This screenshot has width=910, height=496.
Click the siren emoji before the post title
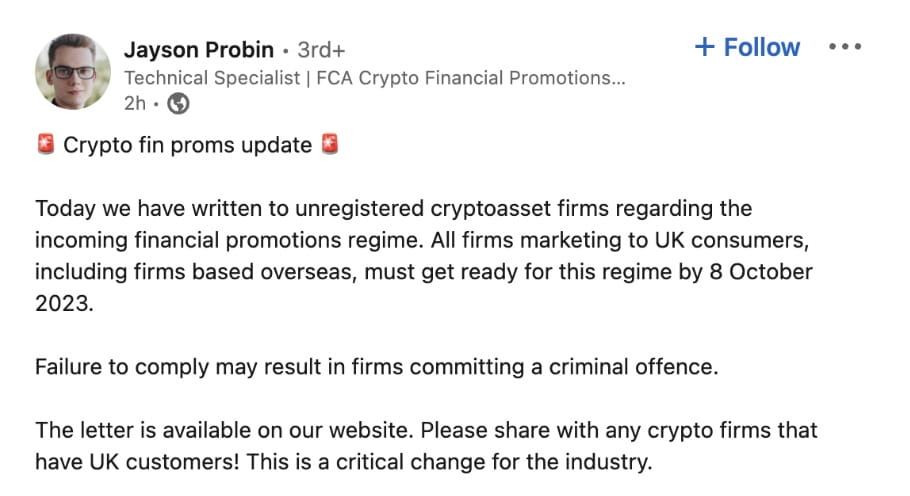point(45,145)
